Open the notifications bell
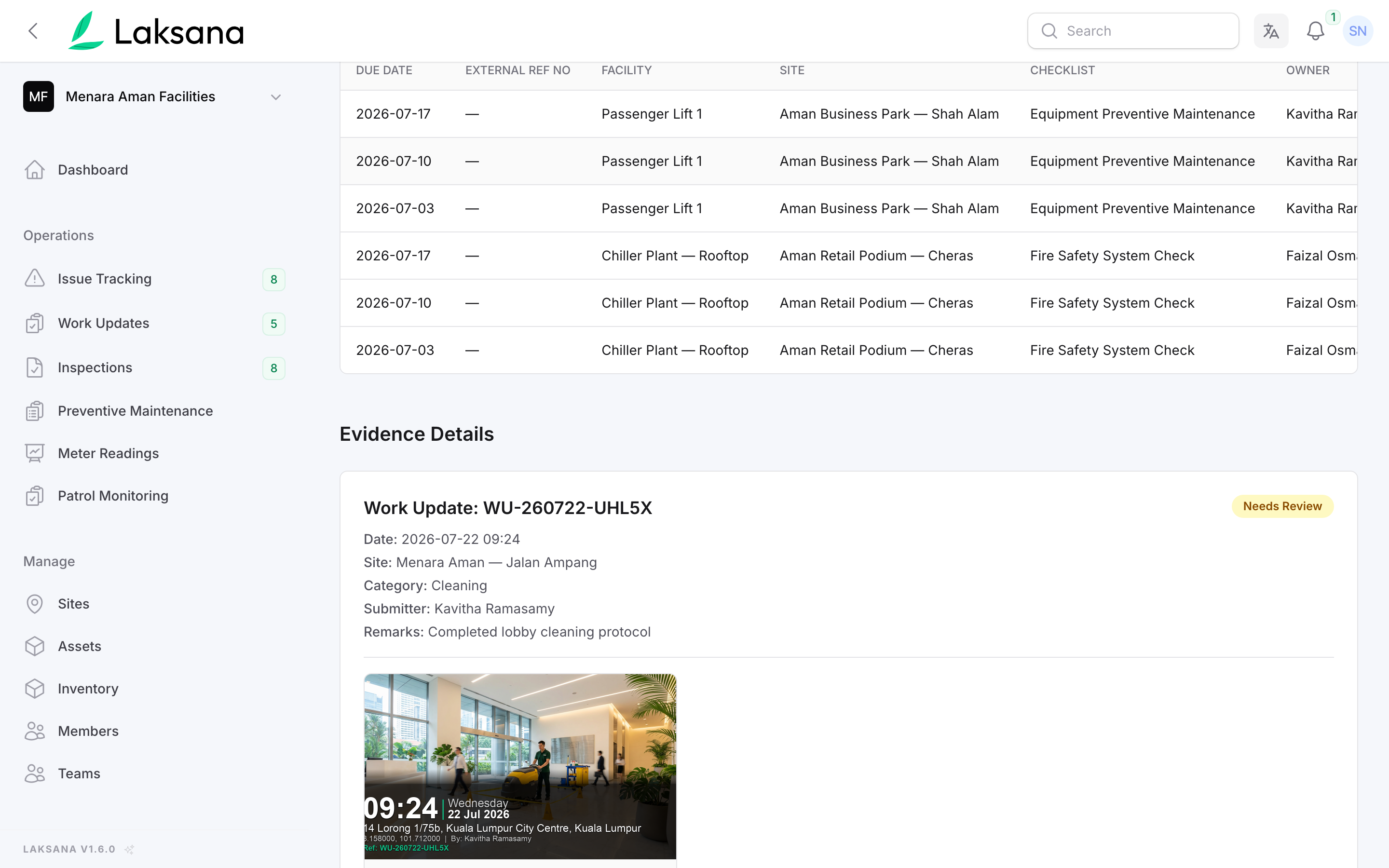The height and width of the screenshot is (868, 1389). coord(1316,31)
